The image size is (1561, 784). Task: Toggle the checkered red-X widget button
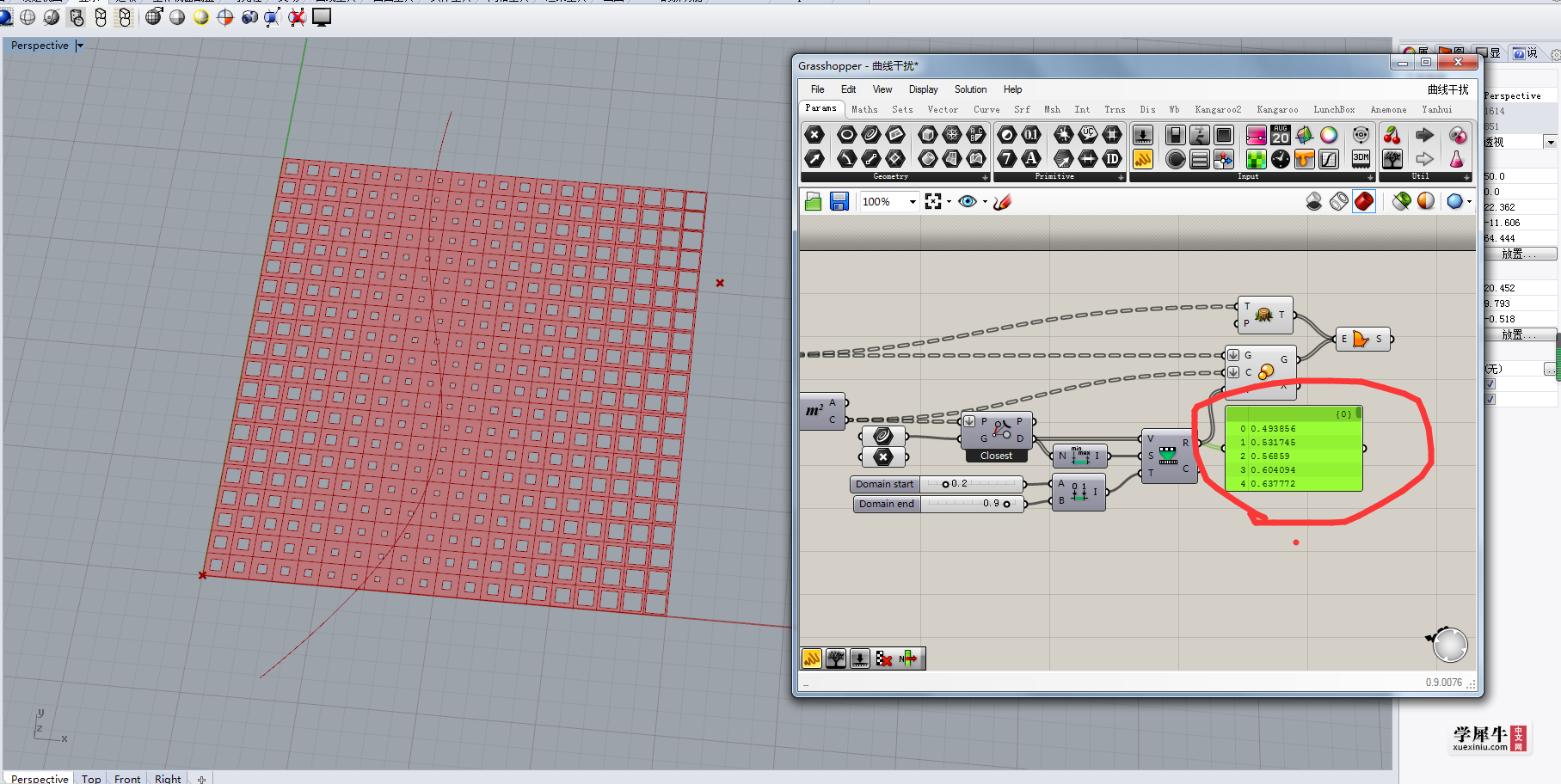point(884,658)
